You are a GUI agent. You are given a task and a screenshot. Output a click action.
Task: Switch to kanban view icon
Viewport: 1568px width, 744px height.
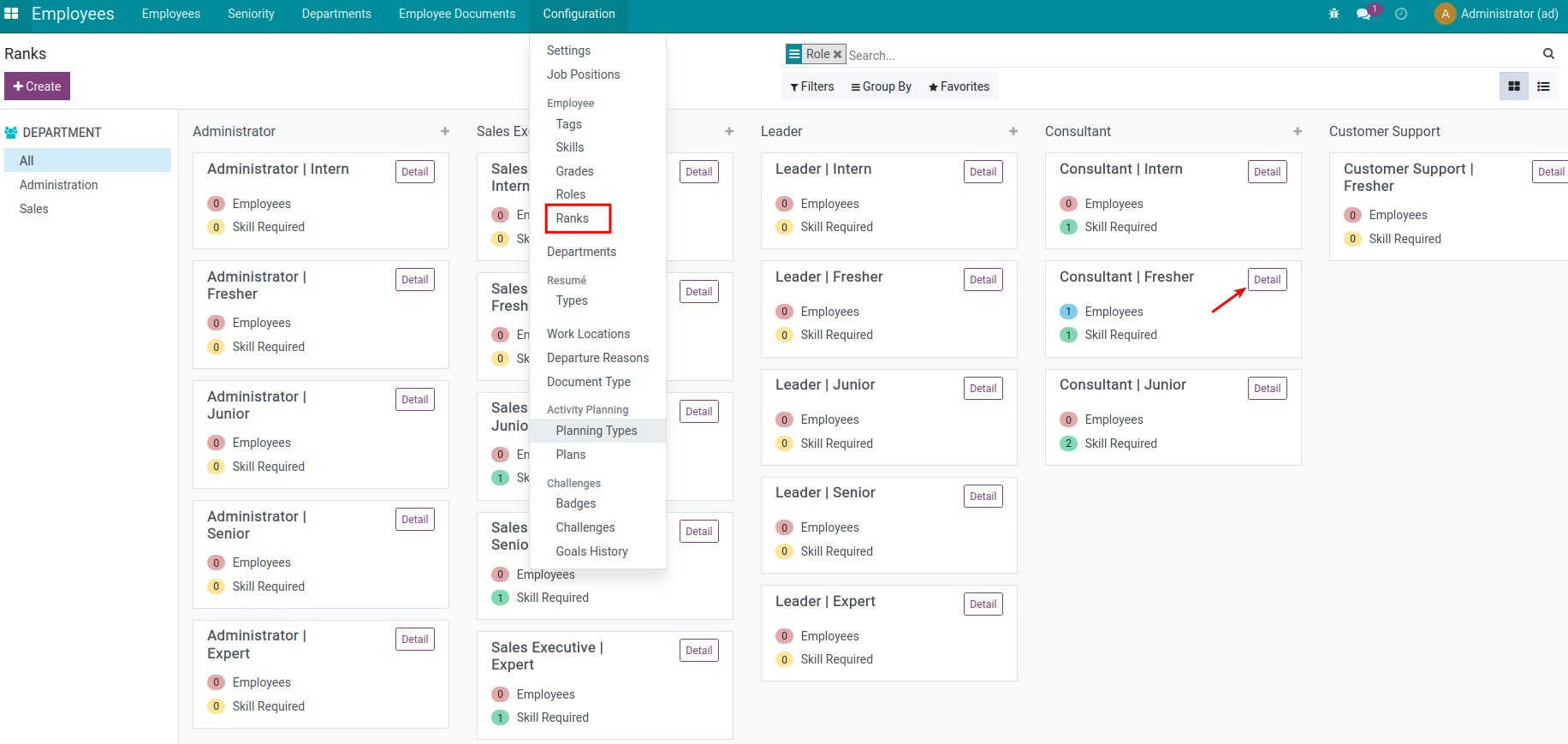1514,86
